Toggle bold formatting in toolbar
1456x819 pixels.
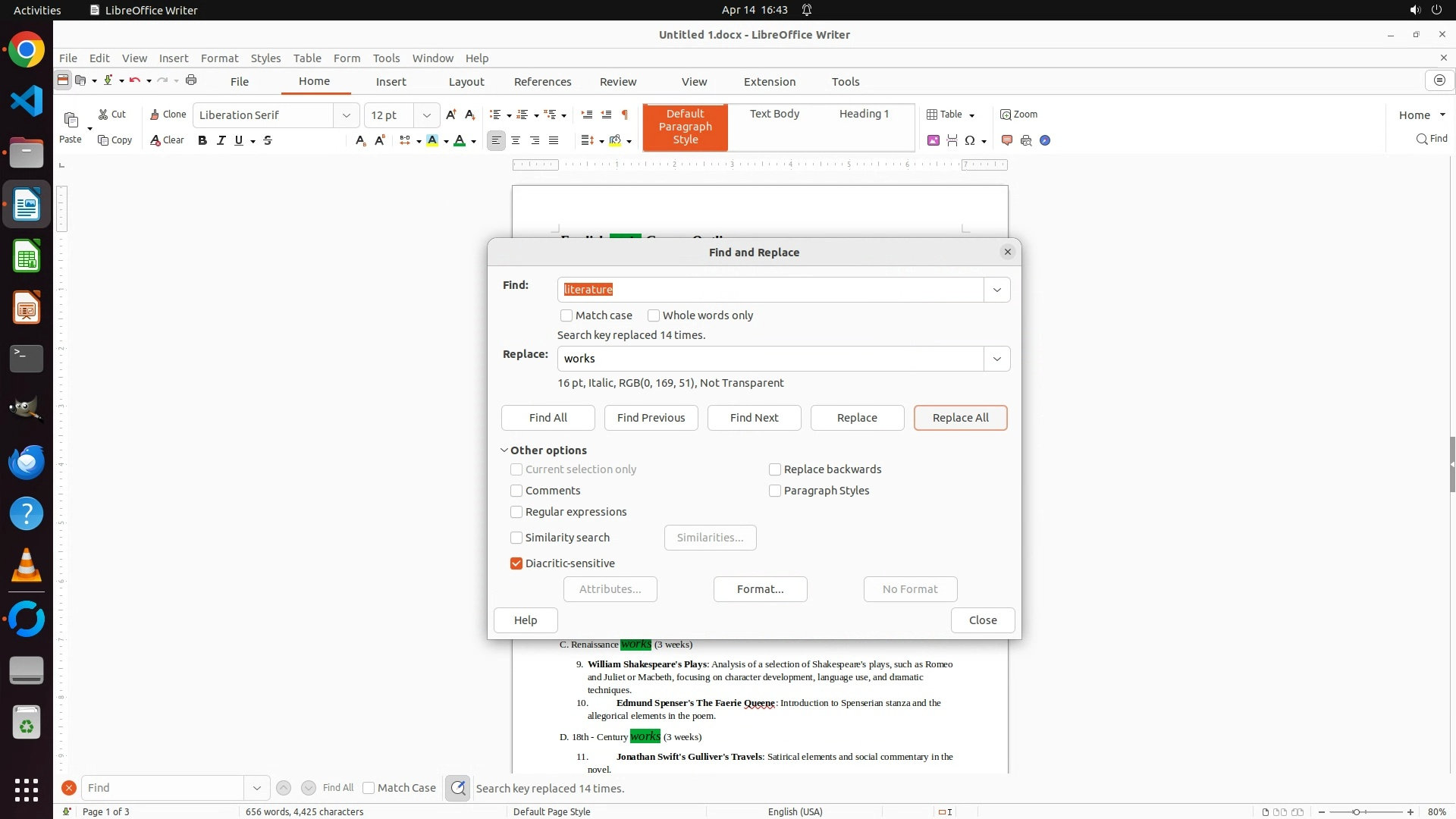tap(202, 140)
